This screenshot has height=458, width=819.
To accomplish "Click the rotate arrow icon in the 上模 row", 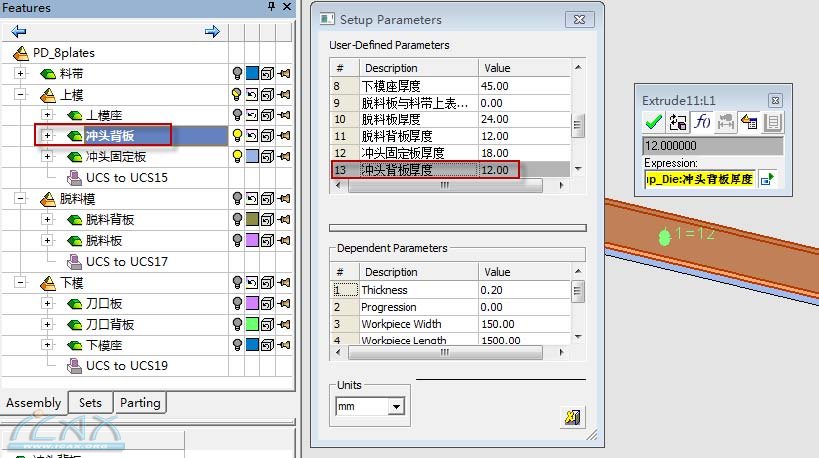I will point(252,95).
